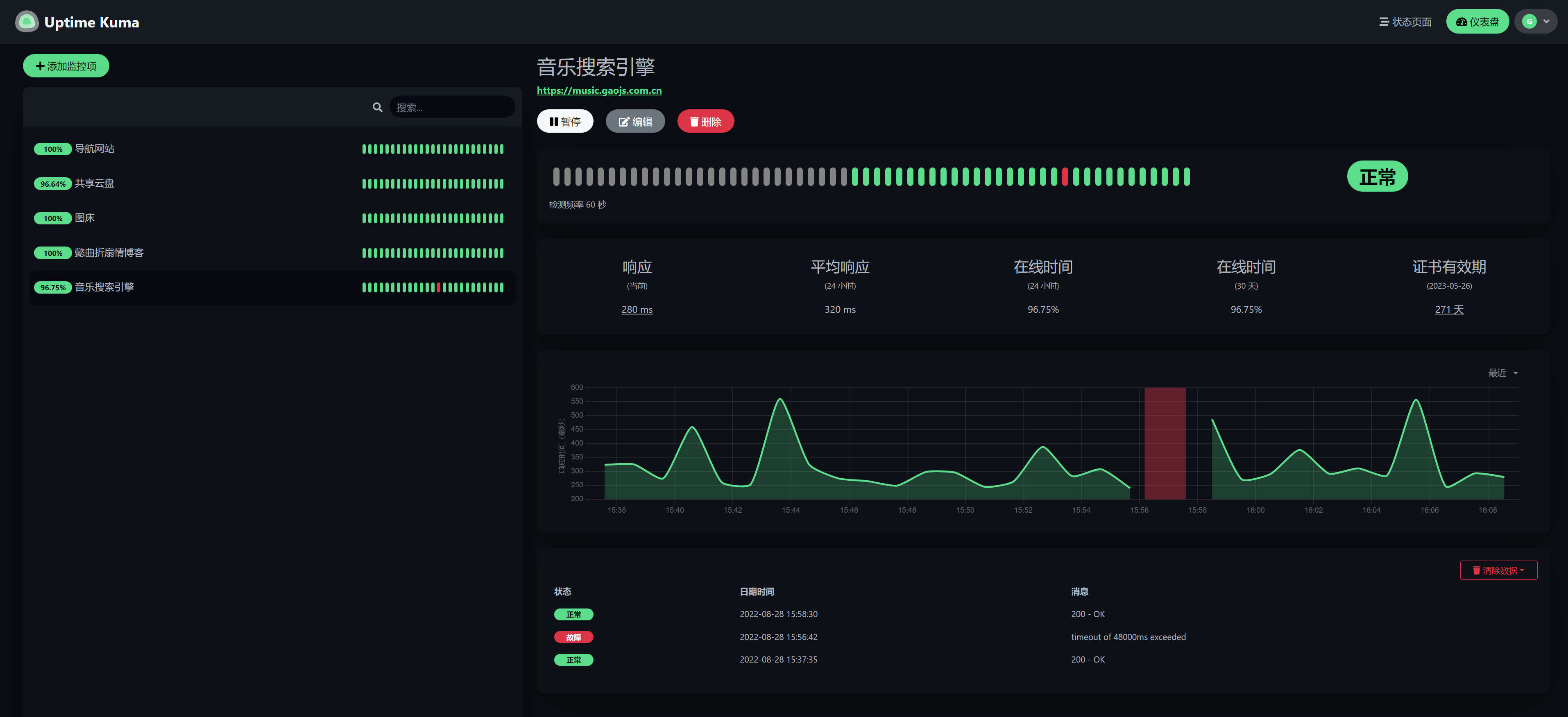Viewport: 1568px width, 717px height.
Task: Click the Uptime Kuma logo icon
Action: coord(26,22)
